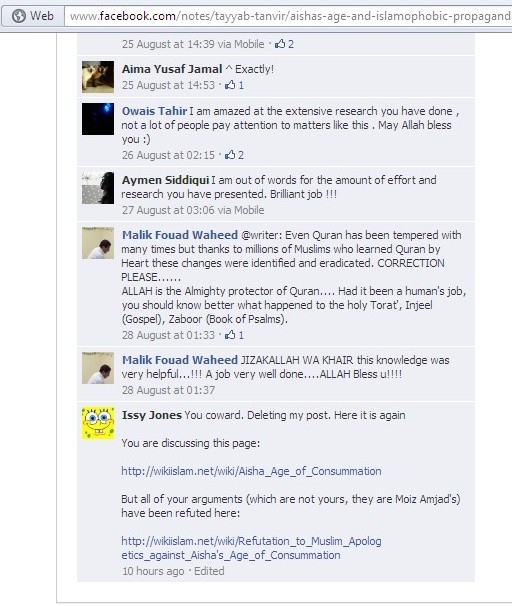Click the like thumbs-up under Aima Yusuf Jamal's comment

[x=230, y=85]
